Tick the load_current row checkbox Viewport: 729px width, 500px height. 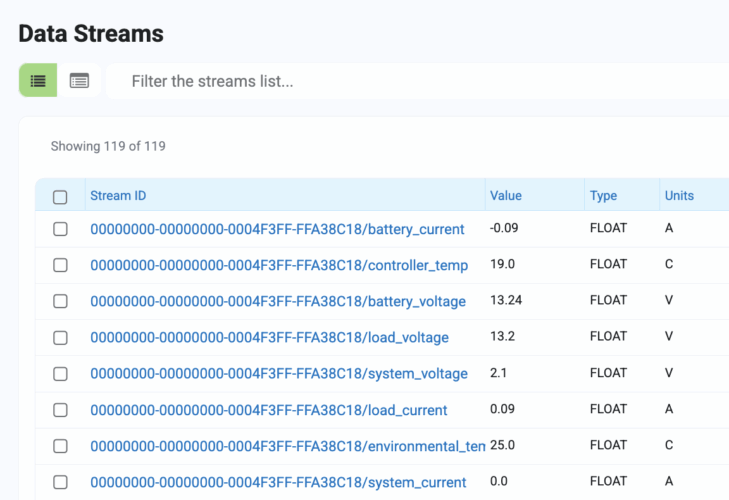pos(60,410)
